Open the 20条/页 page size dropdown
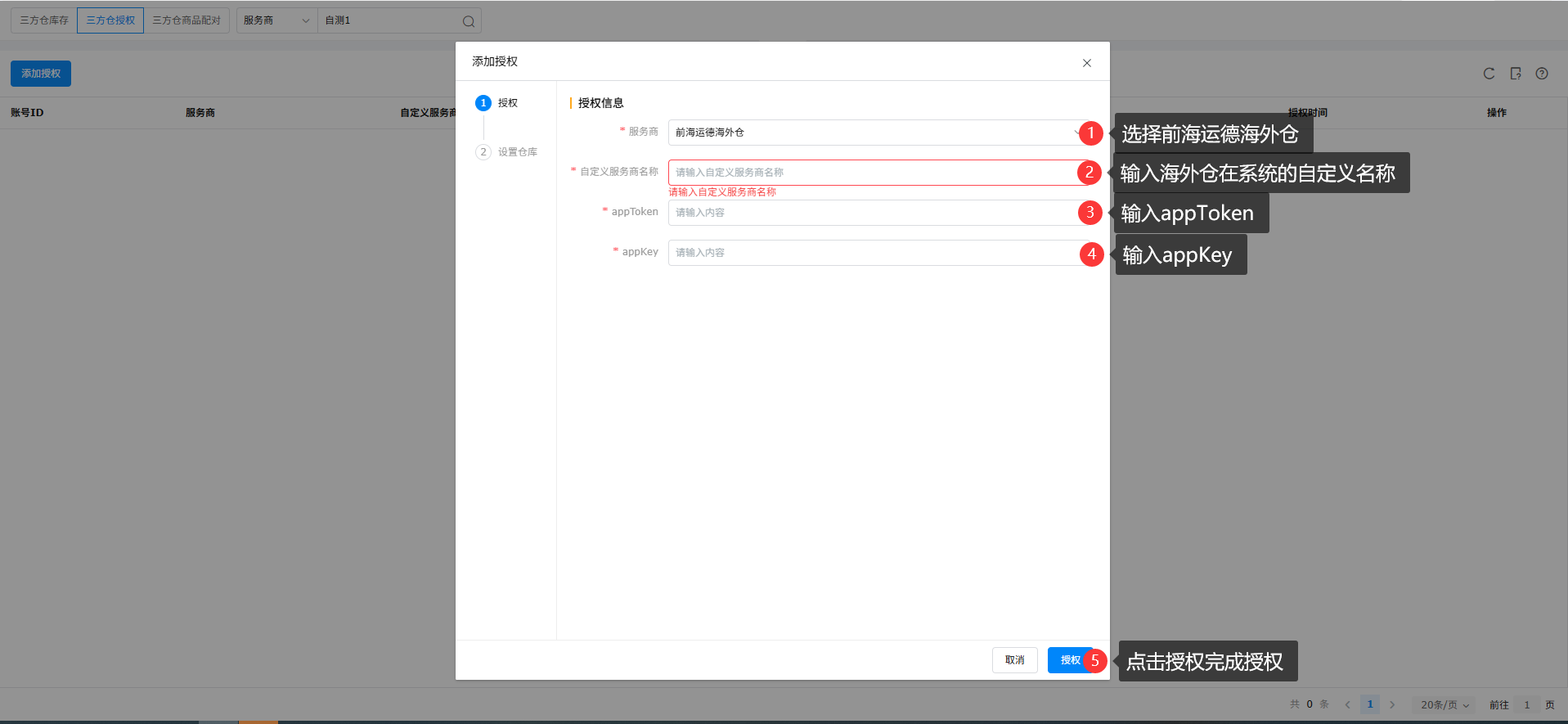The height and width of the screenshot is (724, 1568). (1444, 704)
